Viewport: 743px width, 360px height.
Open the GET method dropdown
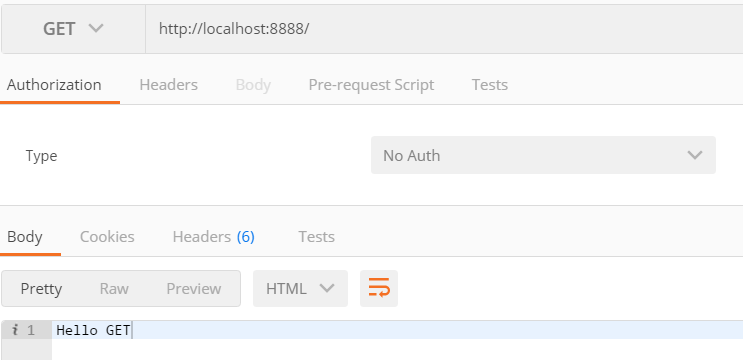click(x=73, y=29)
